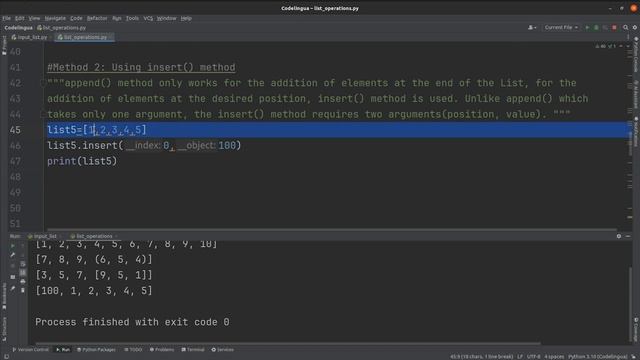This screenshot has height=360, width=640.
Task: Toggle scroll to end in Run console
Action: coord(23,272)
